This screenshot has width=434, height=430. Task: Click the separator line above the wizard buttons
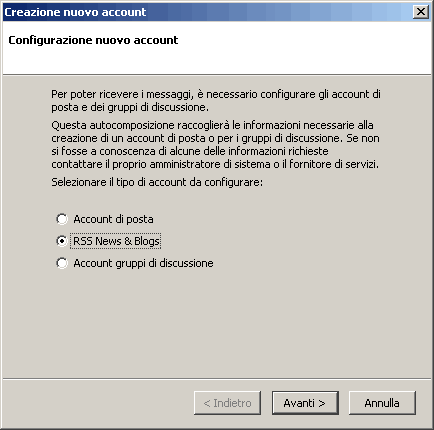click(x=217, y=379)
